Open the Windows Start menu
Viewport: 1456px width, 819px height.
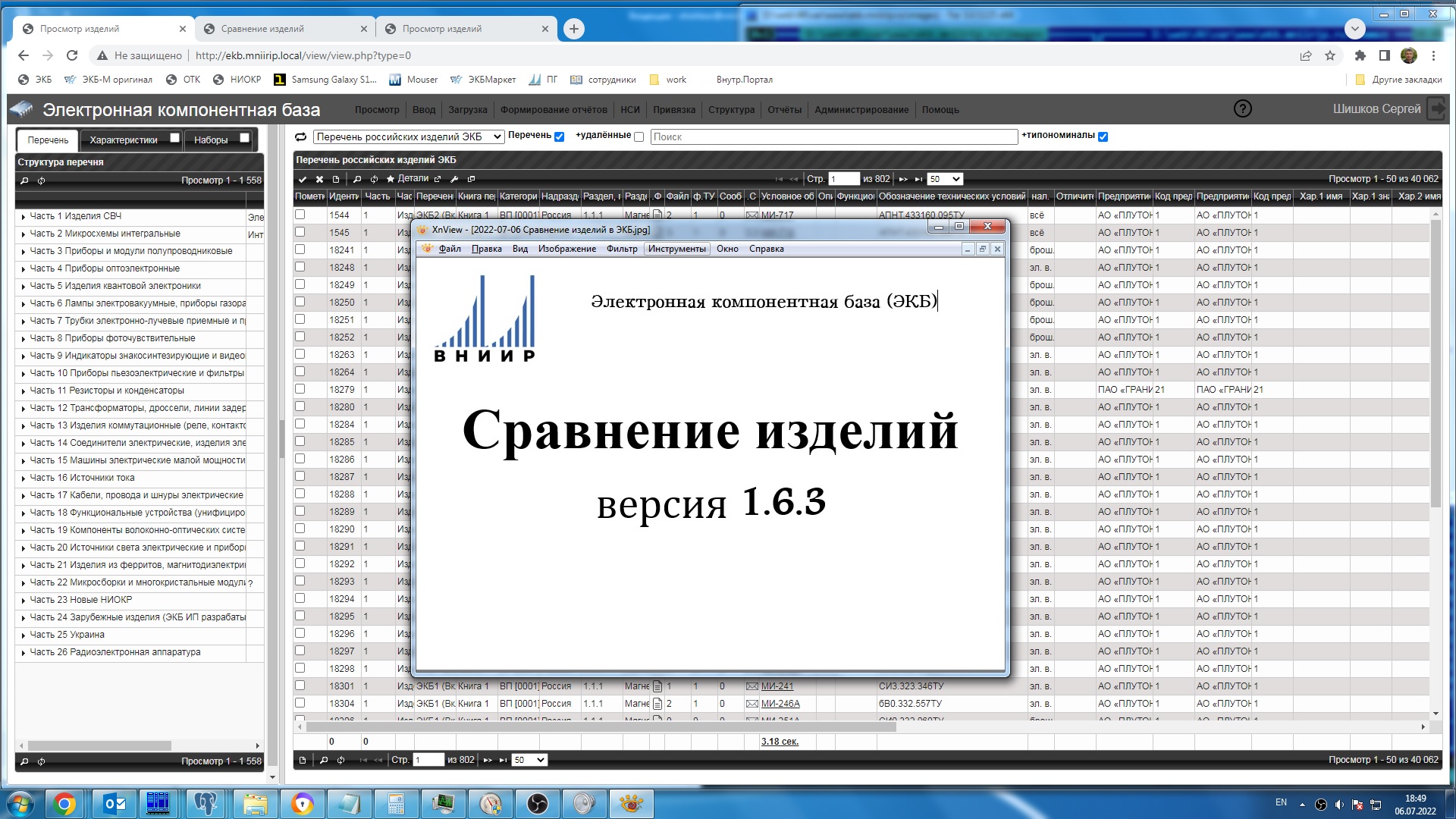20,804
